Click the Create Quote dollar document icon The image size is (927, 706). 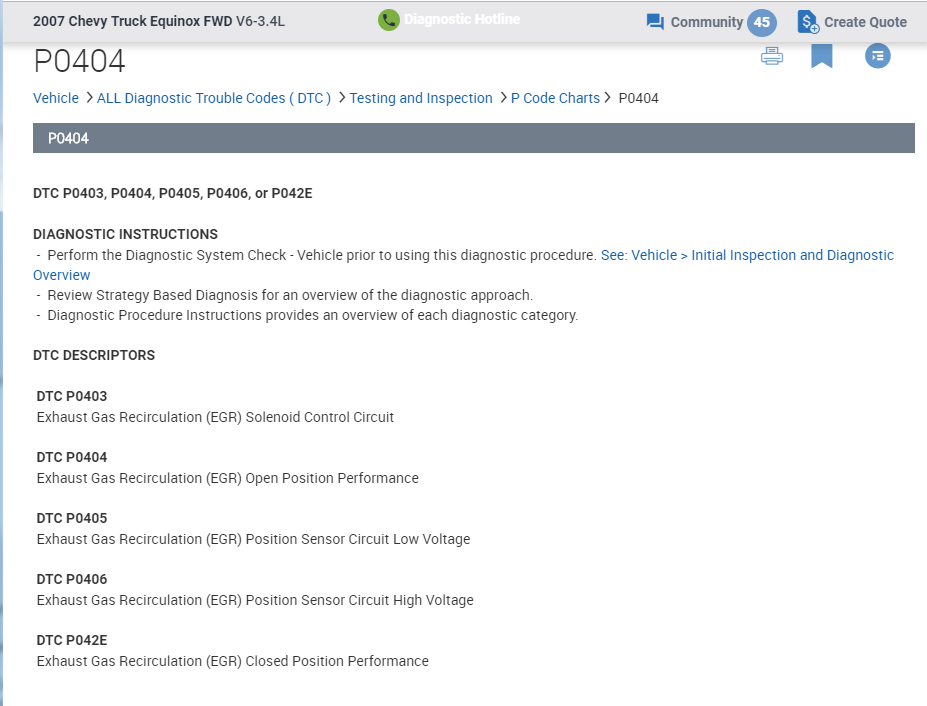808,22
